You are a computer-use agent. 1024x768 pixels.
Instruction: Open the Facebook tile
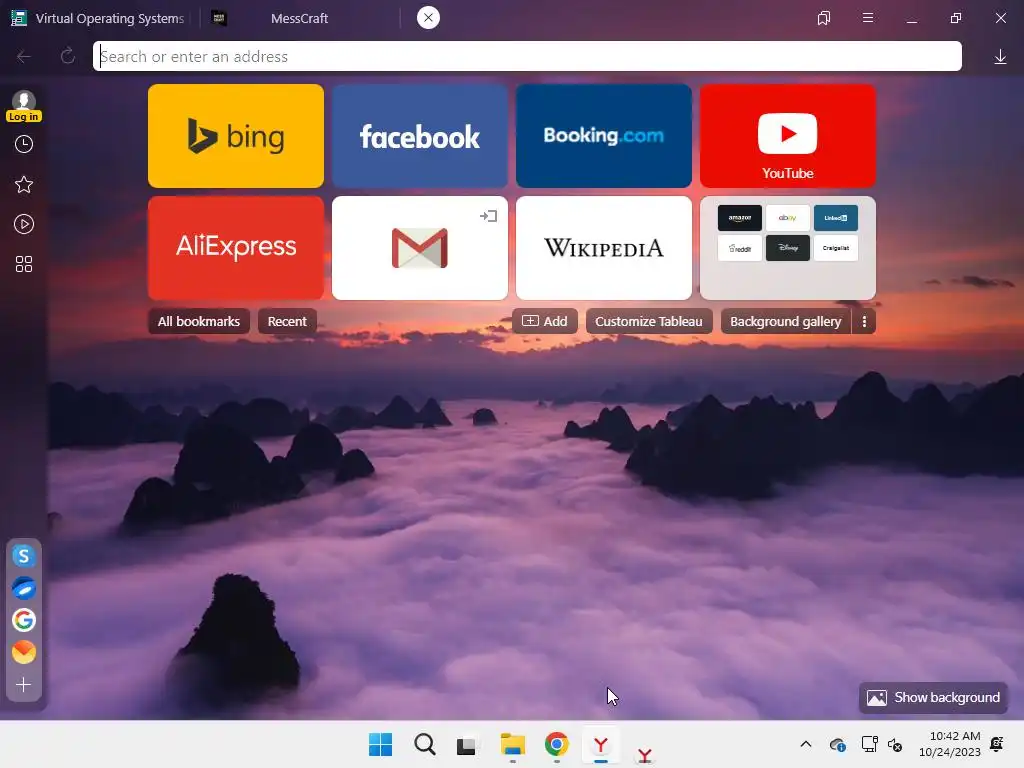pyautogui.click(x=420, y=136)
